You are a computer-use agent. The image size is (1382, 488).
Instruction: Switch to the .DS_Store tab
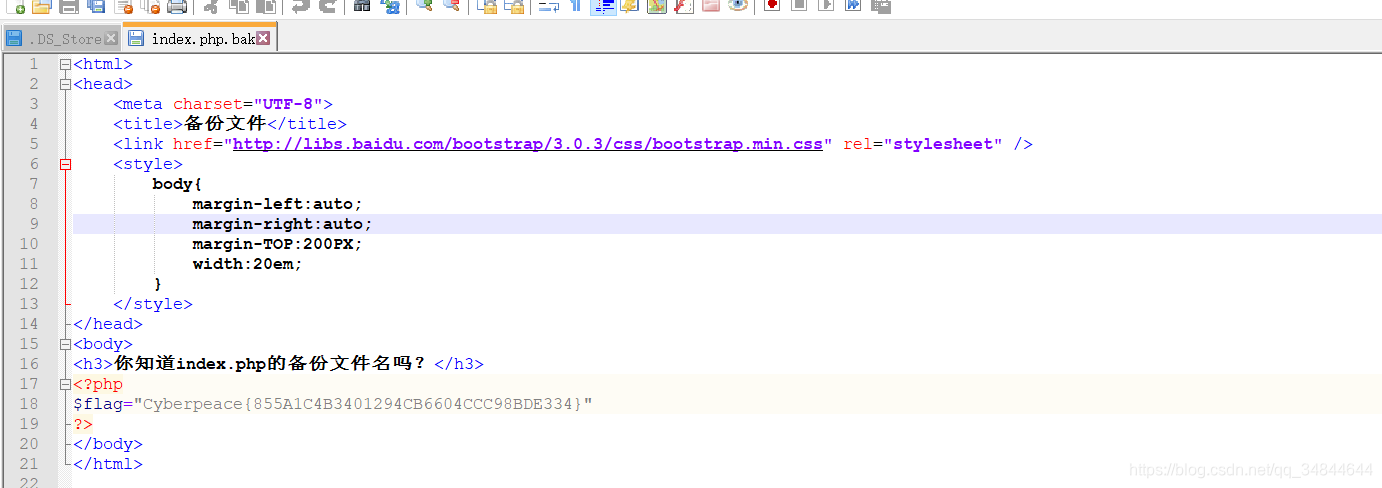coord(62,39)
